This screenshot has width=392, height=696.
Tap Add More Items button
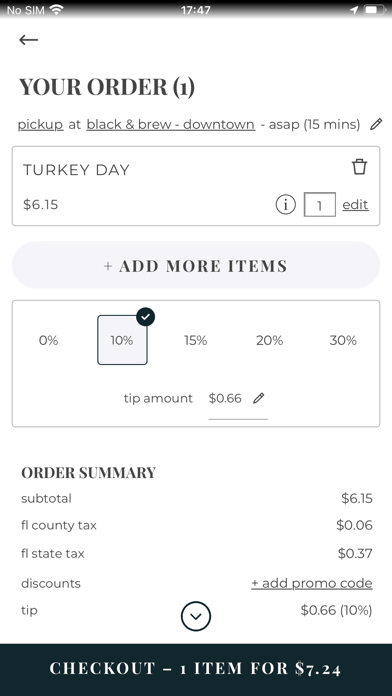(196, 265)
